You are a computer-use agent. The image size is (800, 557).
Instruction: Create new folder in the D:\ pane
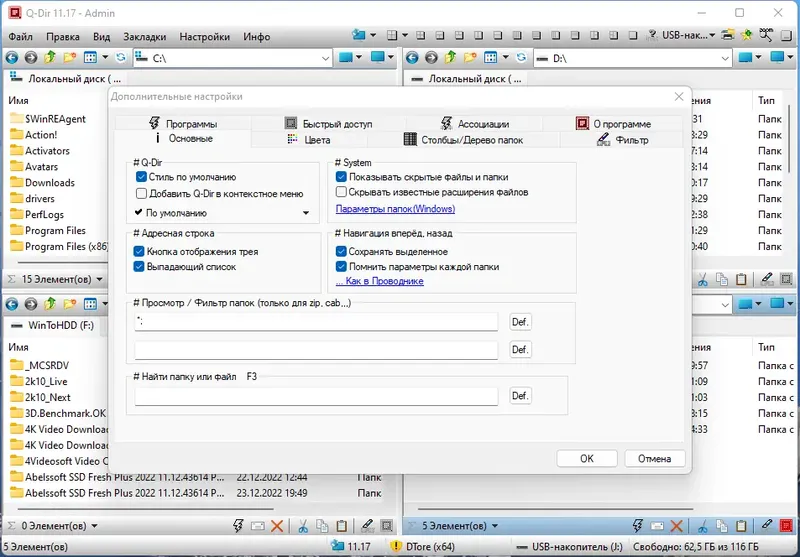[x=470, y=58]
